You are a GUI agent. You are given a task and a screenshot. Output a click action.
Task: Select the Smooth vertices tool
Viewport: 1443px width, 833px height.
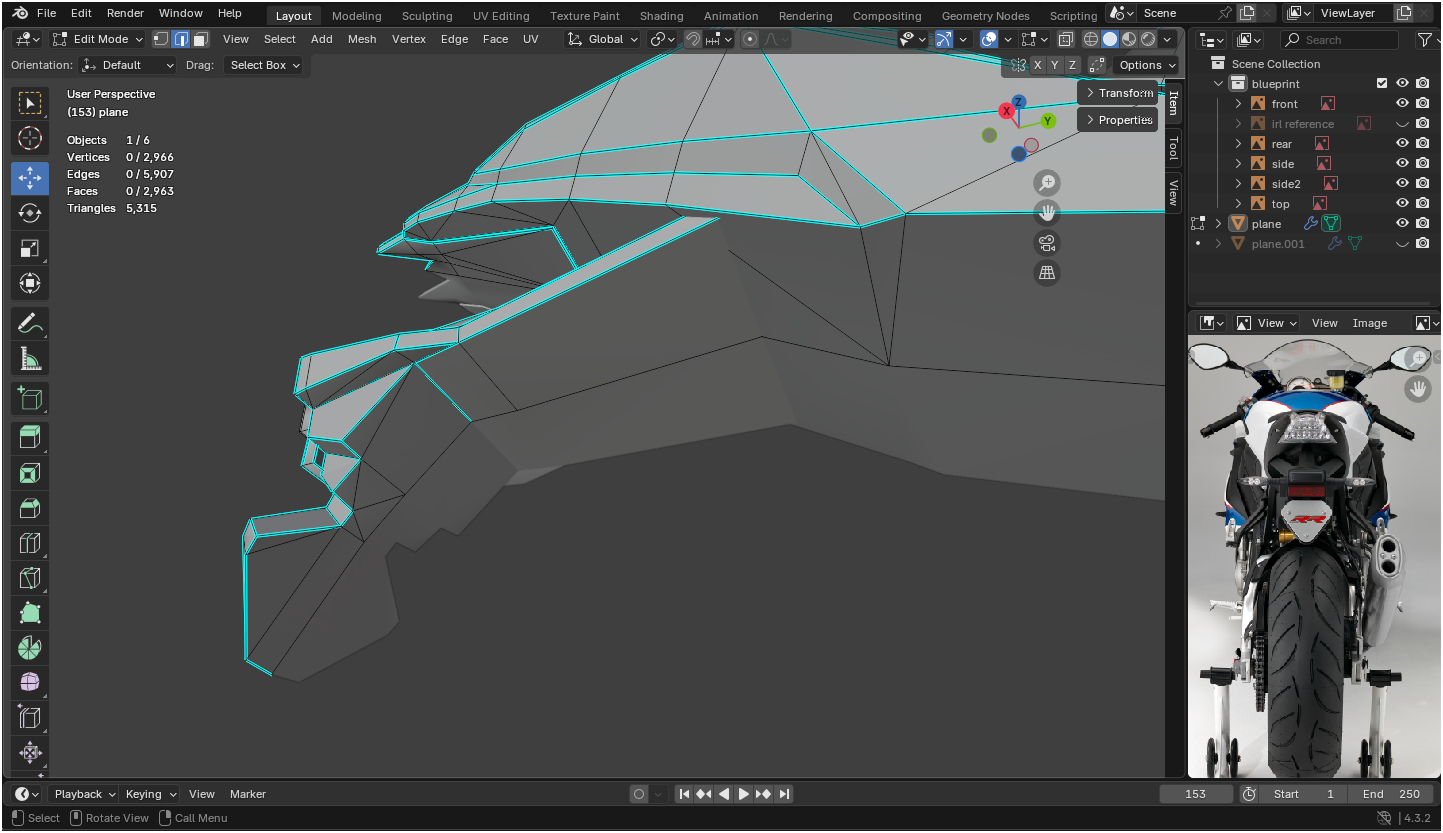pos(30,683)
